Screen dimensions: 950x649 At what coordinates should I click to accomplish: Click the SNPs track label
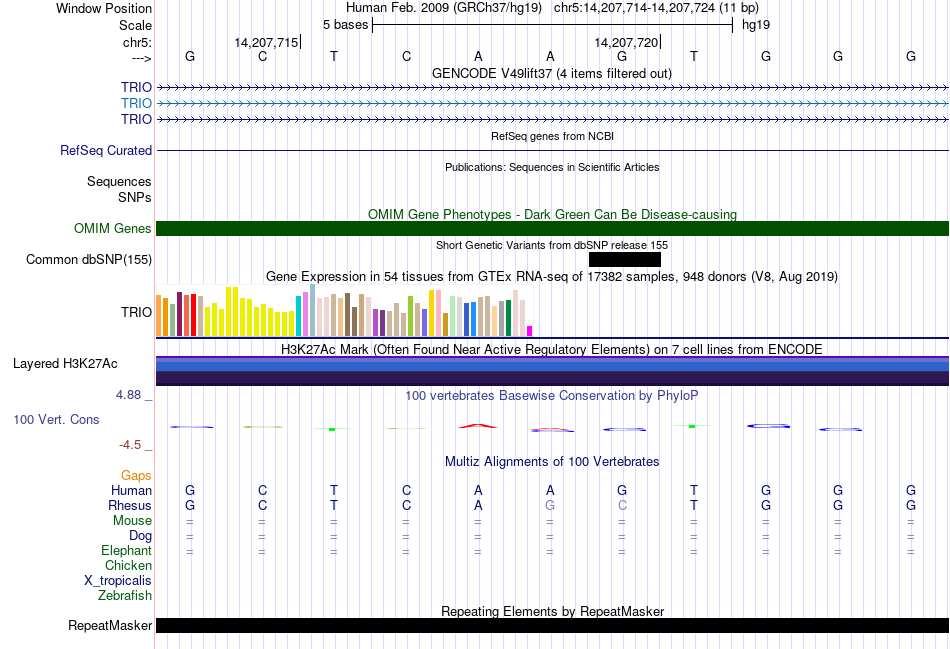click(x=135, y=197)
